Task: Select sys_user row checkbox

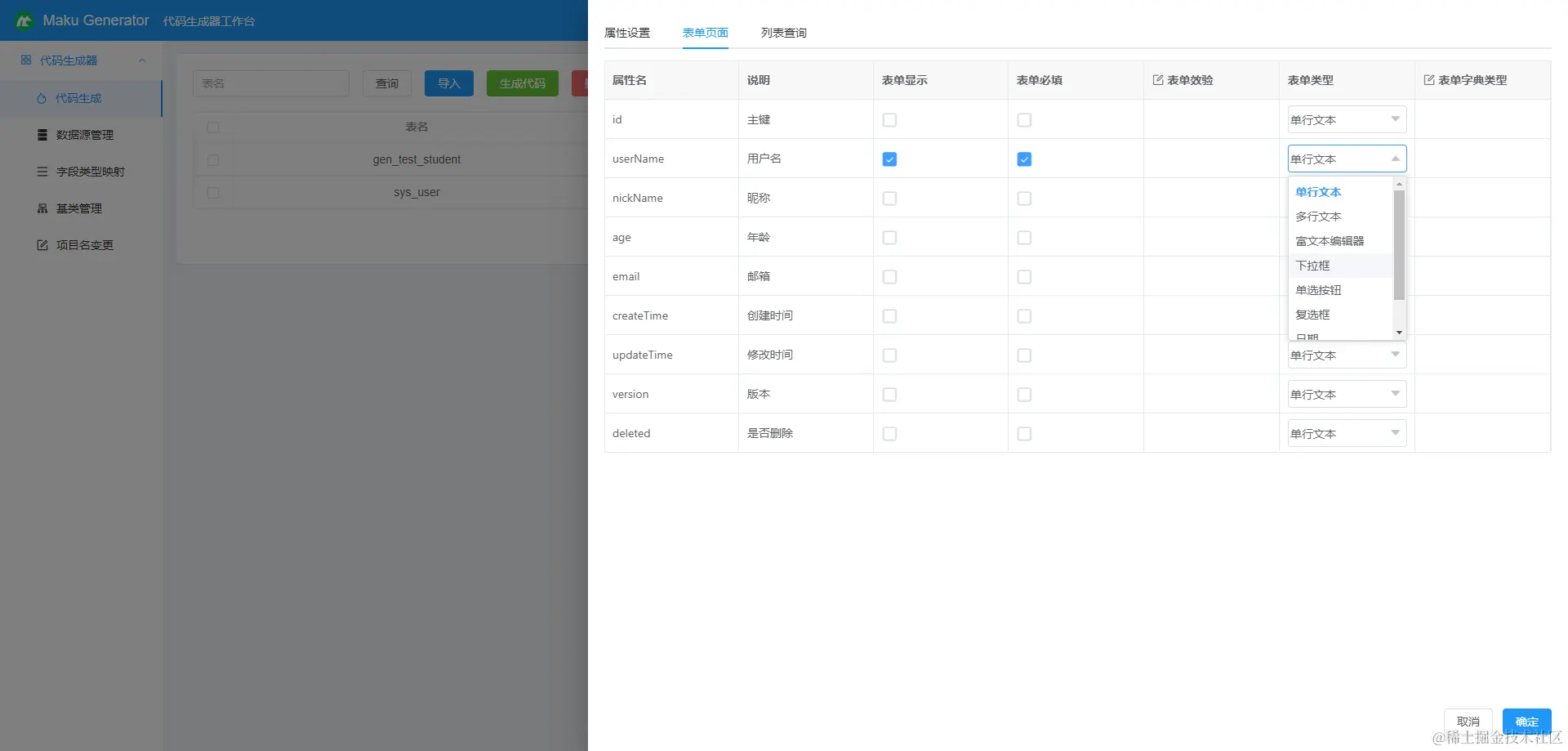Action: tap(213, 193)
